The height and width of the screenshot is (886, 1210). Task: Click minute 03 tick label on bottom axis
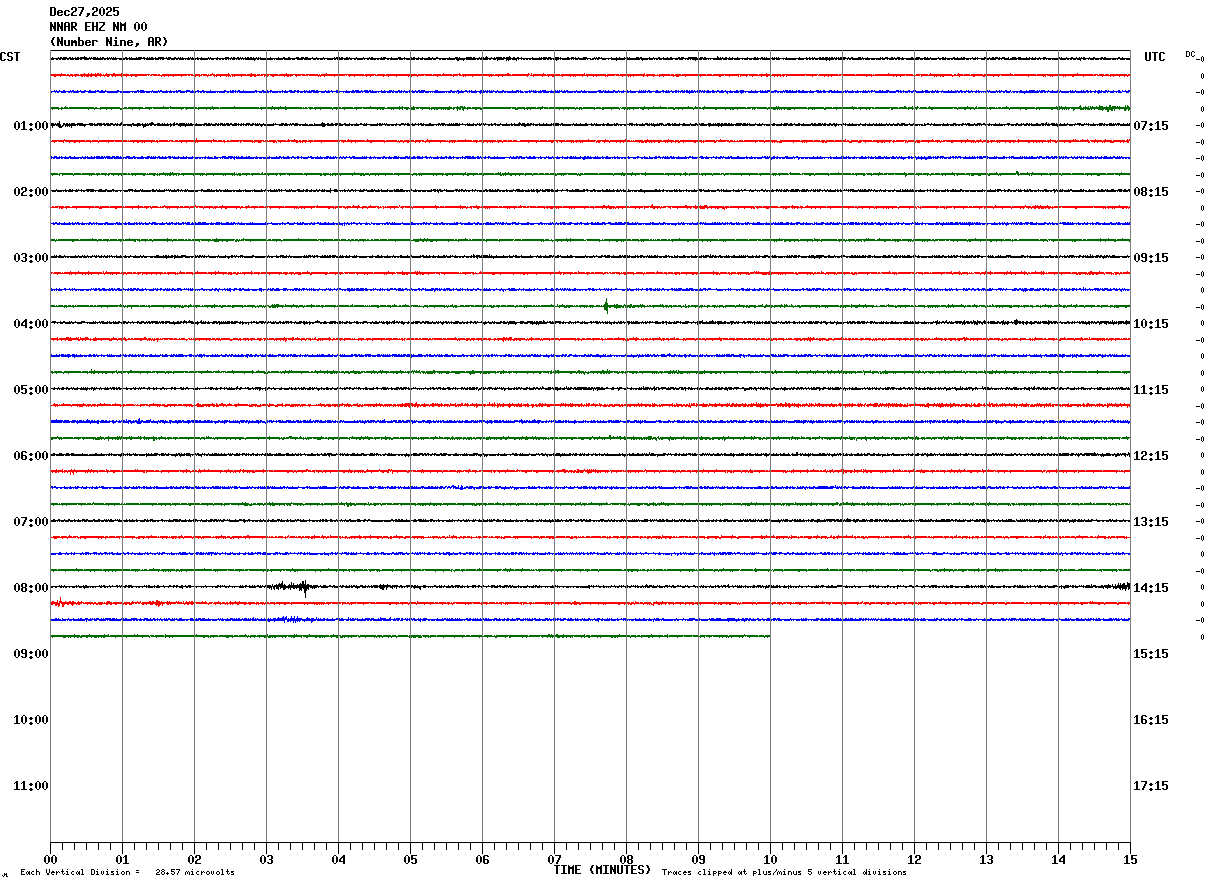click(x=266, y=860)
